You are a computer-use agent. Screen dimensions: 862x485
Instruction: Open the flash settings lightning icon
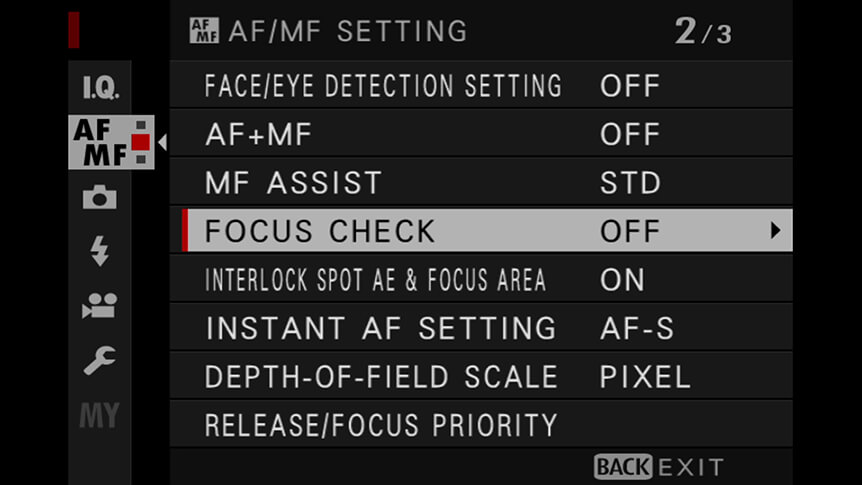[x=100, y=251]
